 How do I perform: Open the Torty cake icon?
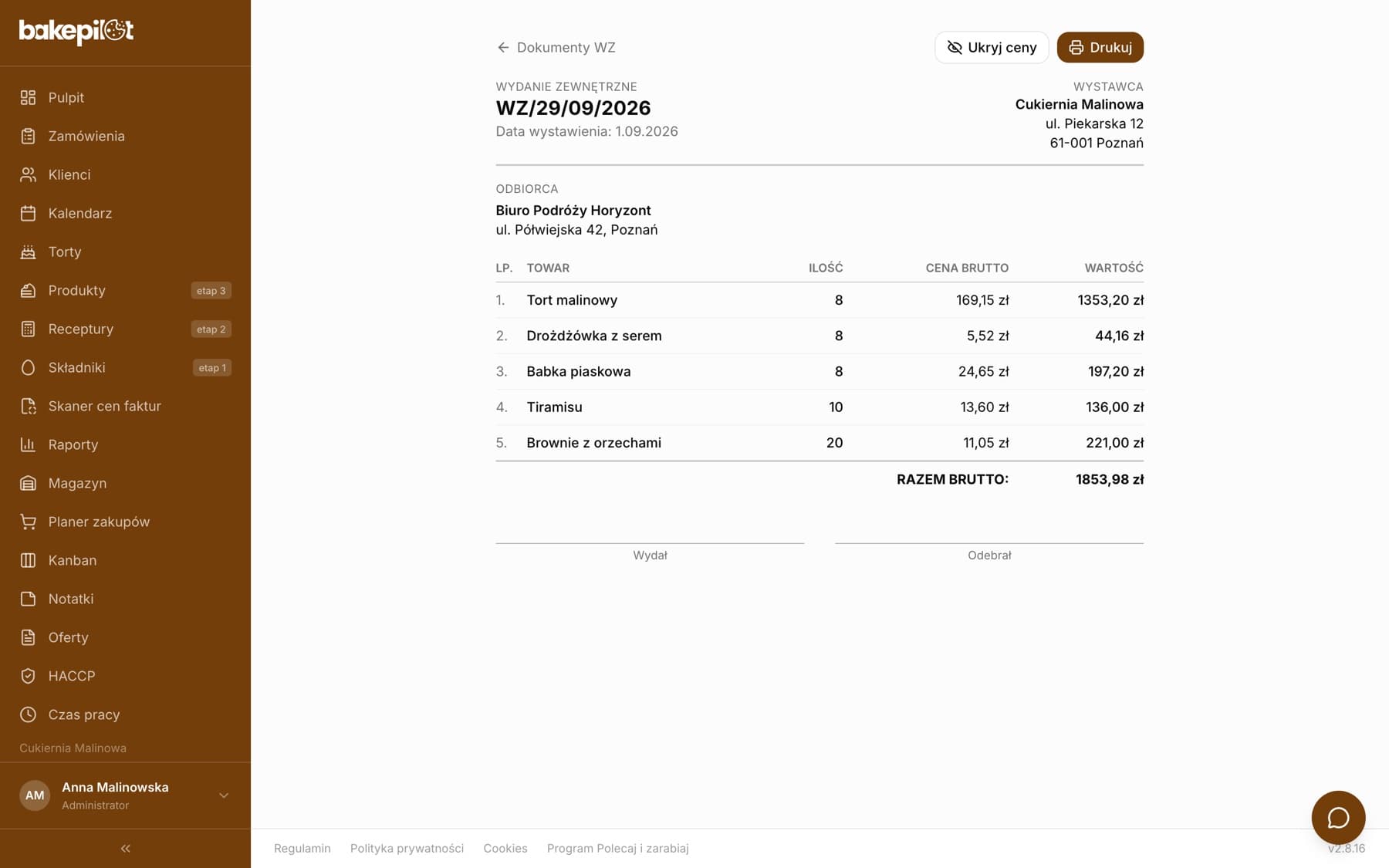[28, 252]
